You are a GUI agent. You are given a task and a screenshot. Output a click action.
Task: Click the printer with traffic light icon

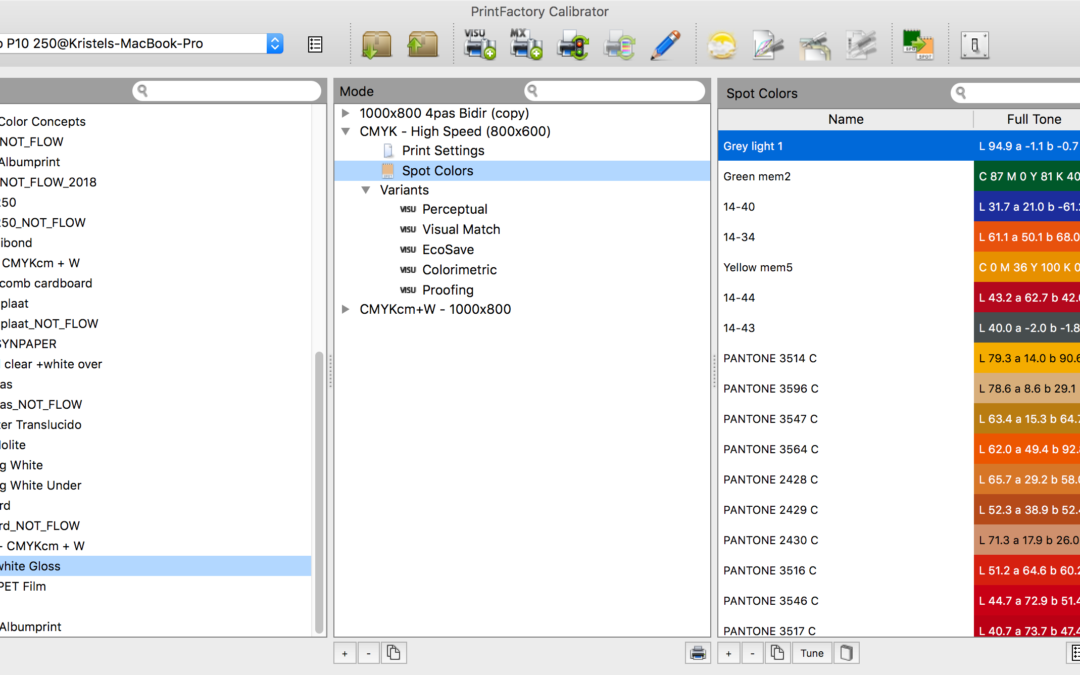pyautogui.click(x=572, y=44)
